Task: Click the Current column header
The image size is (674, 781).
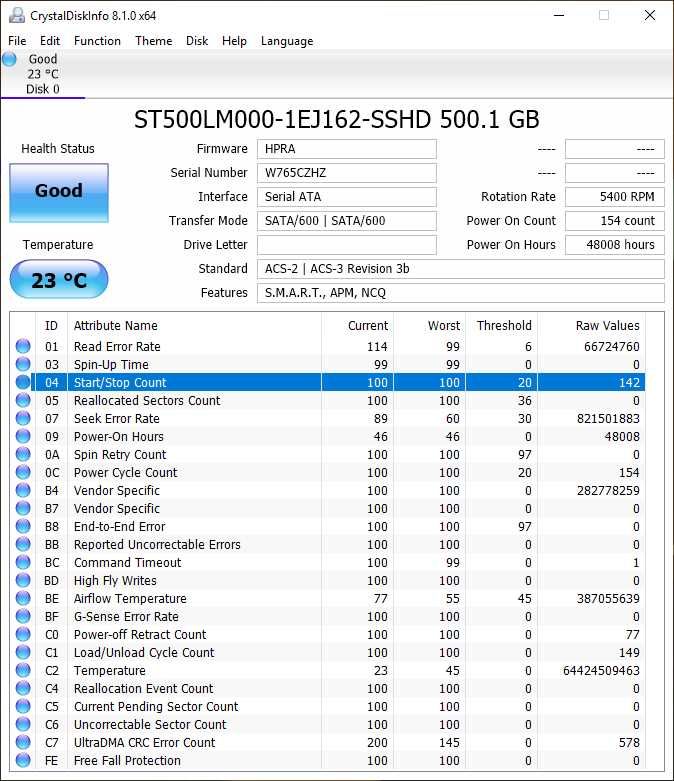Action: 358,325
